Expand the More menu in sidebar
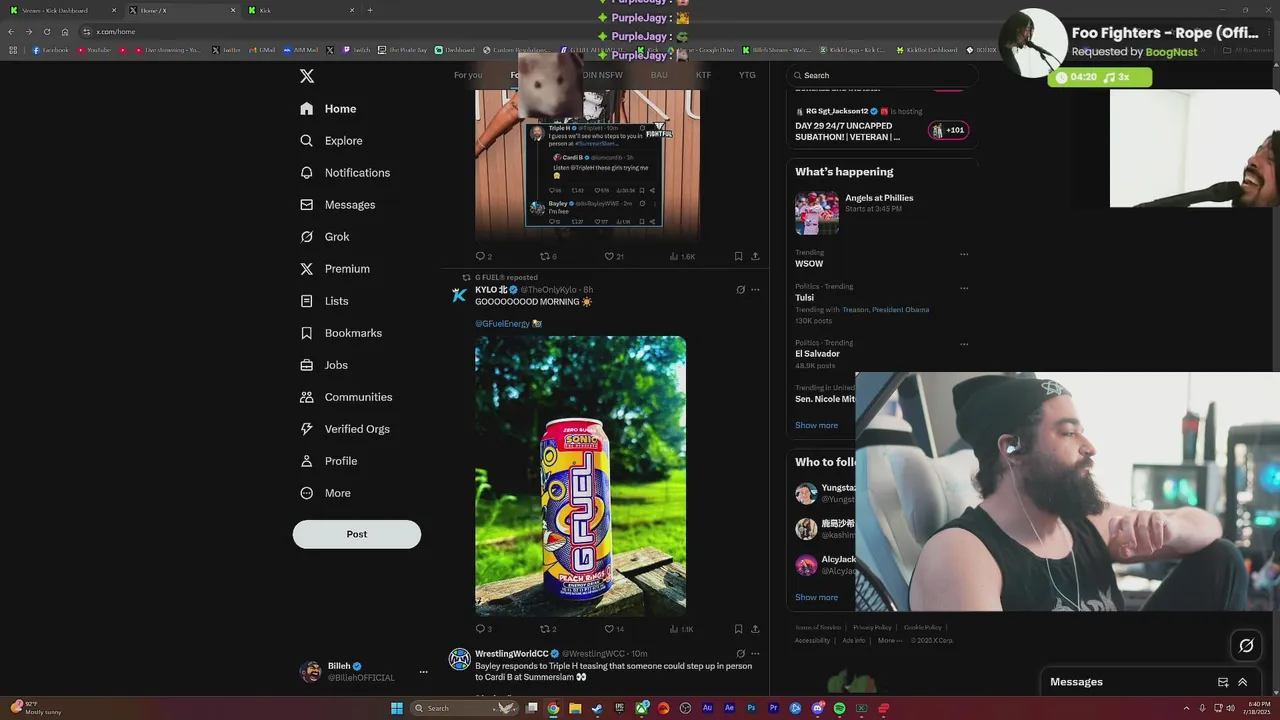The image size is (1280, 720). pos(325,493)
